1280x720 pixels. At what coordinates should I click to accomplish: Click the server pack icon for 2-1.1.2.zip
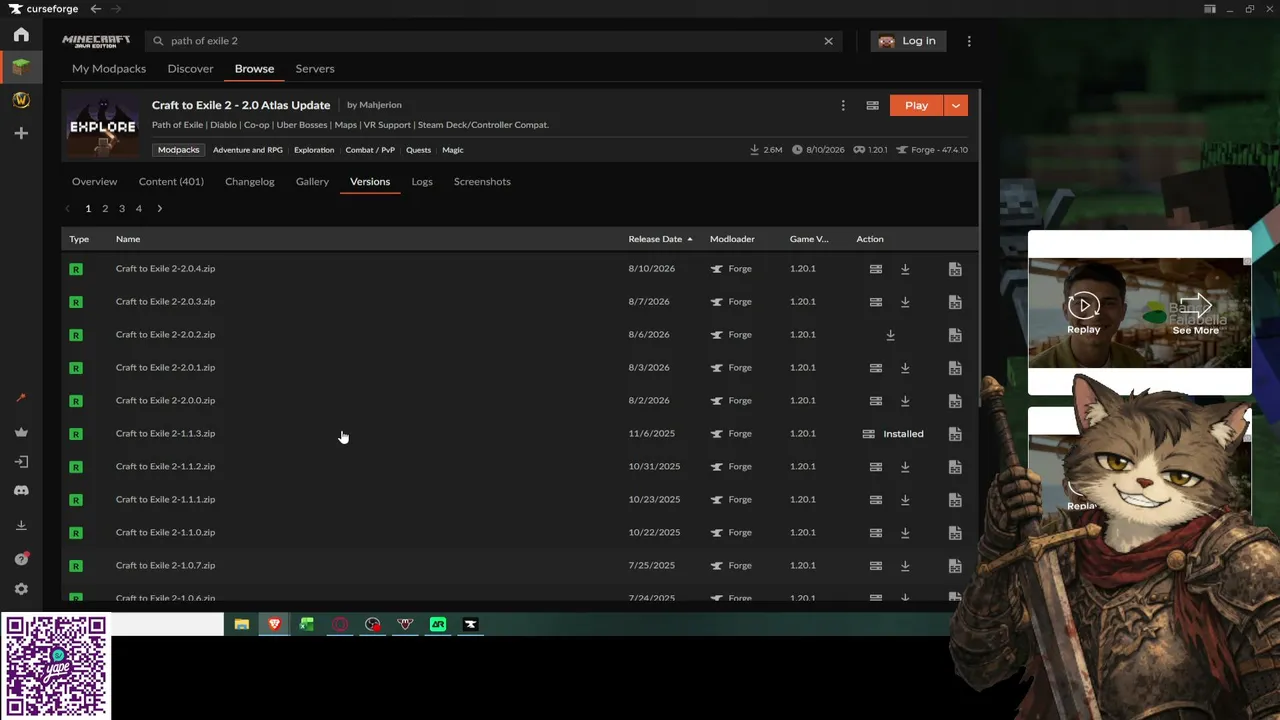(x=876, y=467)
